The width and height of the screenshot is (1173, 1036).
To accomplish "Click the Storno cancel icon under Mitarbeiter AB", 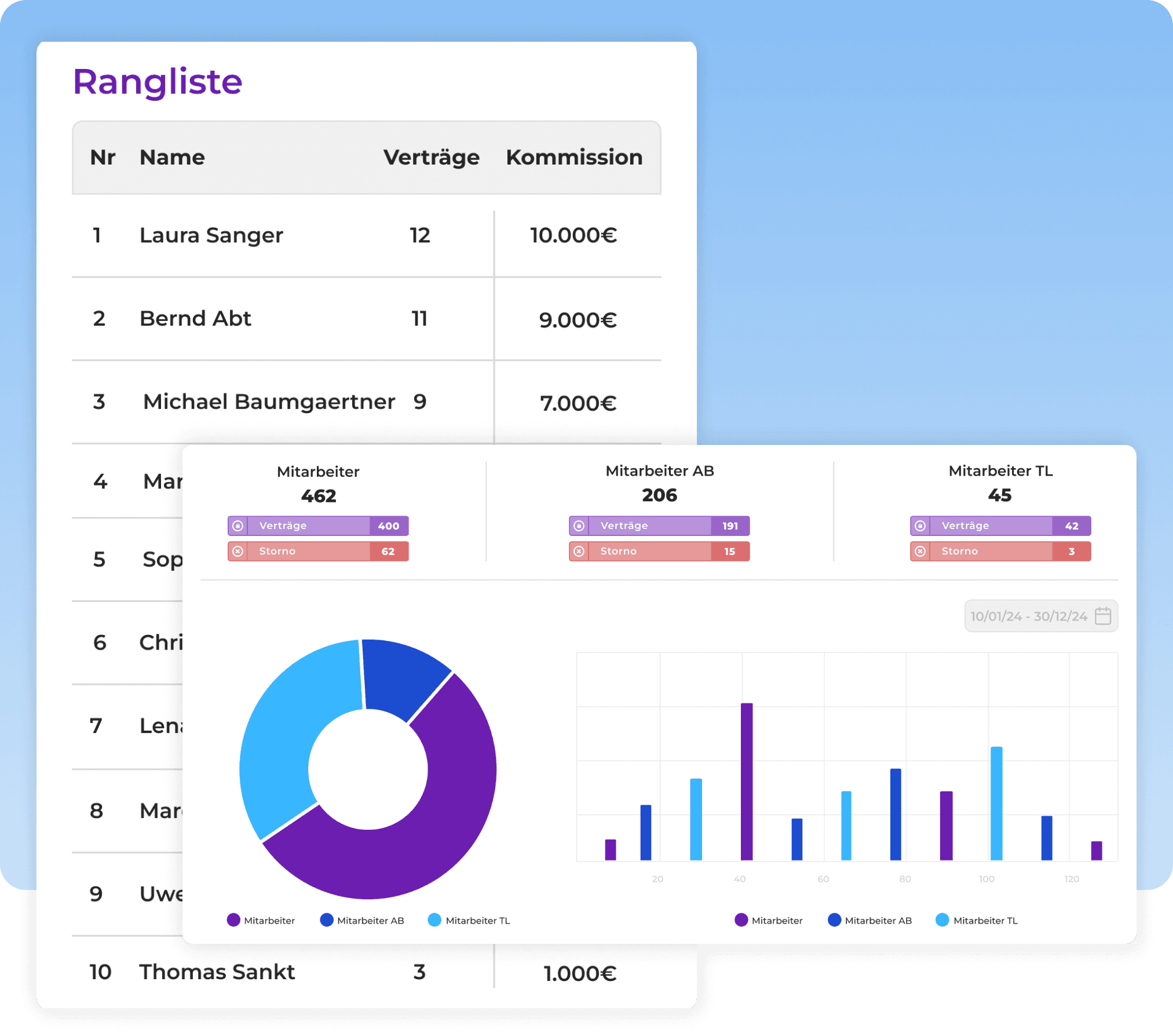I will [x=579, y=551].
